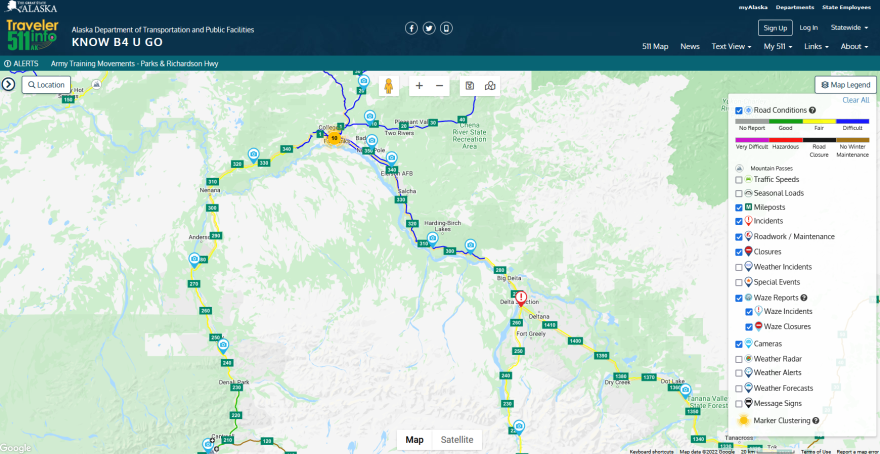Open the Twitter social icon
Viewport: 880px width, 454px height.
click(429, 28)
